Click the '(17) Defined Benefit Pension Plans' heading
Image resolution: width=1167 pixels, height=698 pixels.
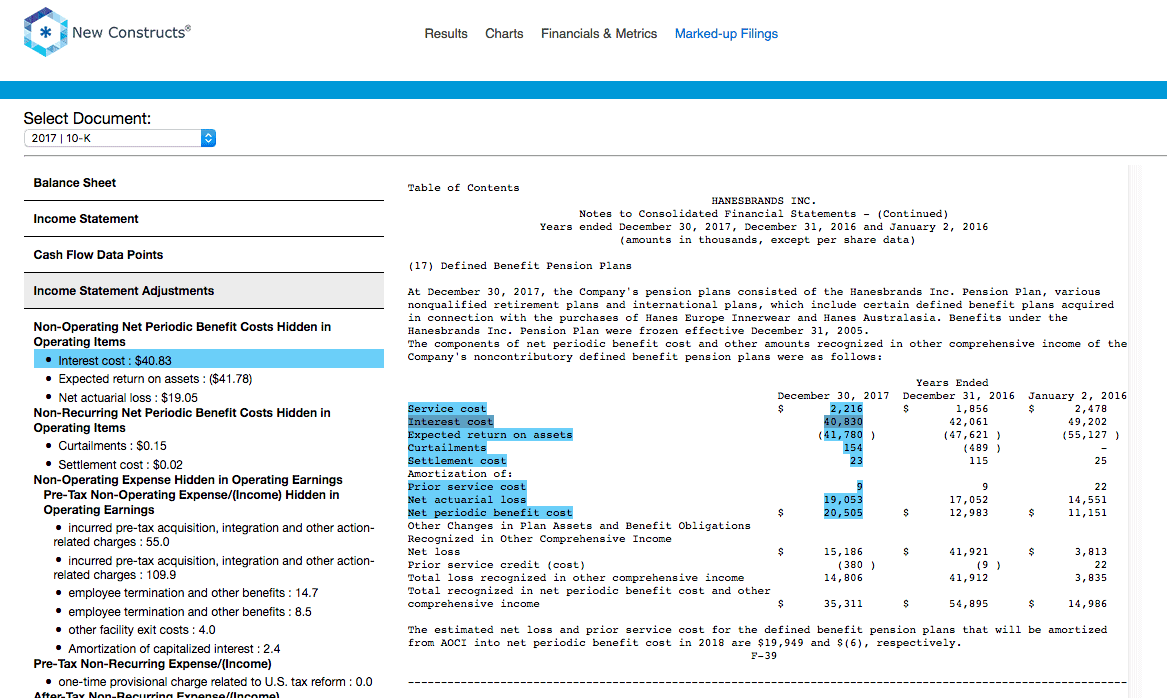click(x=519, y=266)
